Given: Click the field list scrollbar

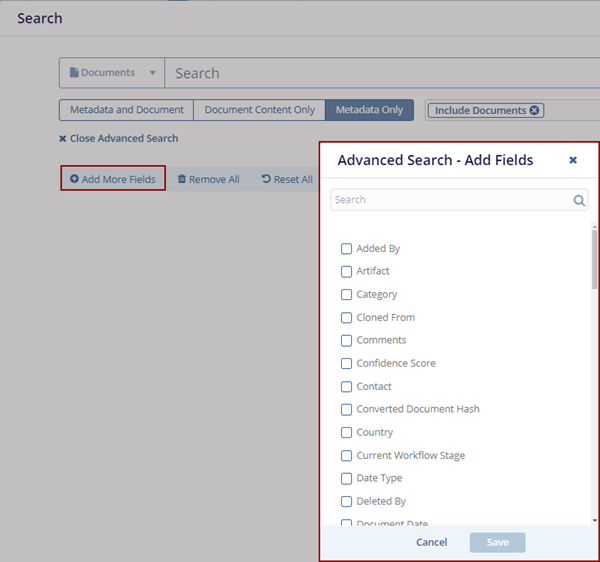Looking at the screenshot, I should (x=594, y=258).
